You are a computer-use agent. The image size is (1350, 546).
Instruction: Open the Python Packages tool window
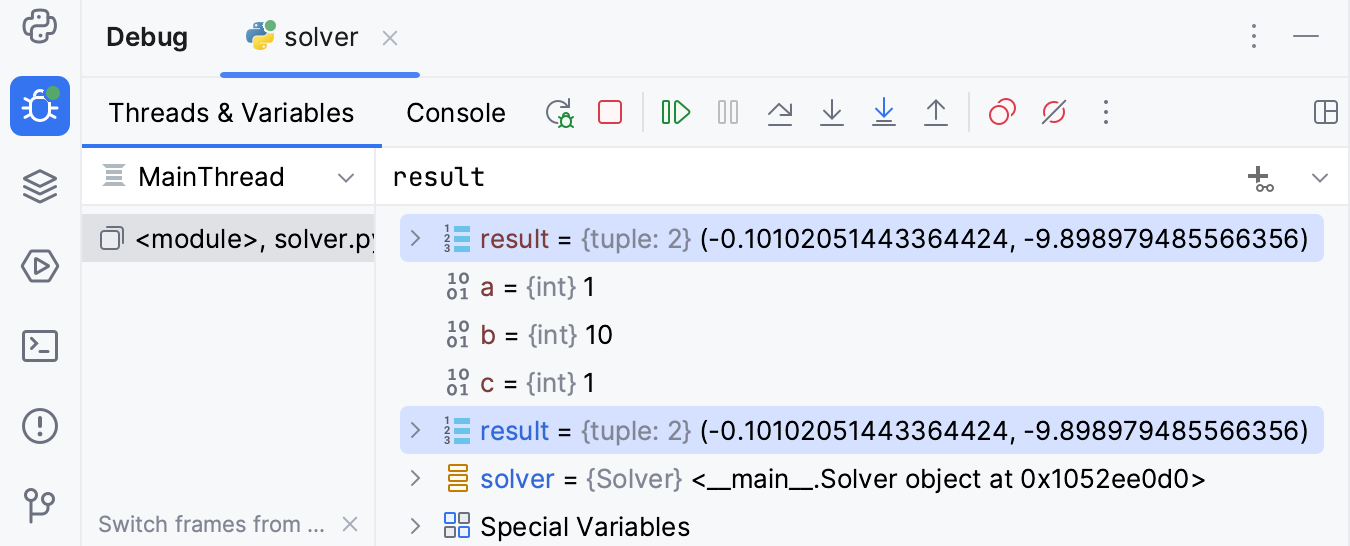pyautogui.click(x=40, y=186)
